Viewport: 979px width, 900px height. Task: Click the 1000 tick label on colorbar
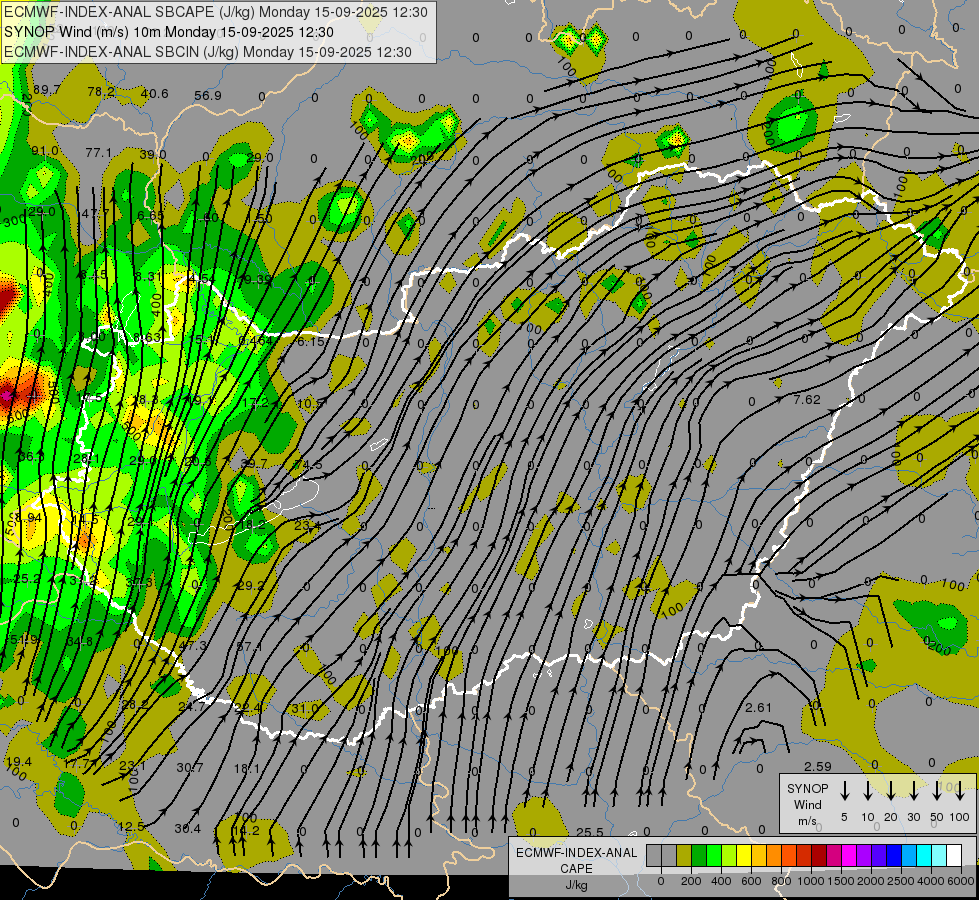click(811, 881)
